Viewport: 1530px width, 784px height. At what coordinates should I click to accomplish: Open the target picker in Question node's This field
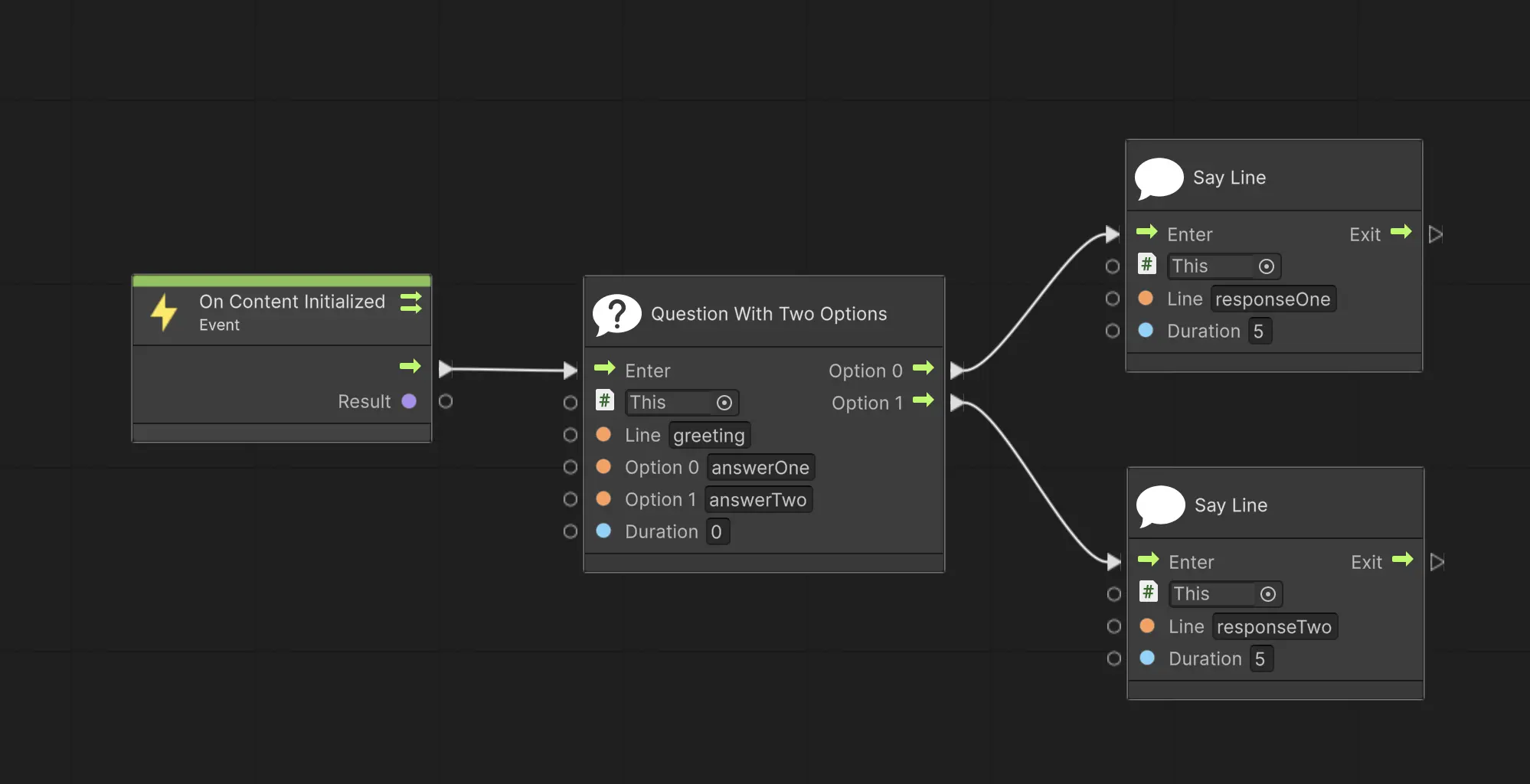tap(725, 402)
